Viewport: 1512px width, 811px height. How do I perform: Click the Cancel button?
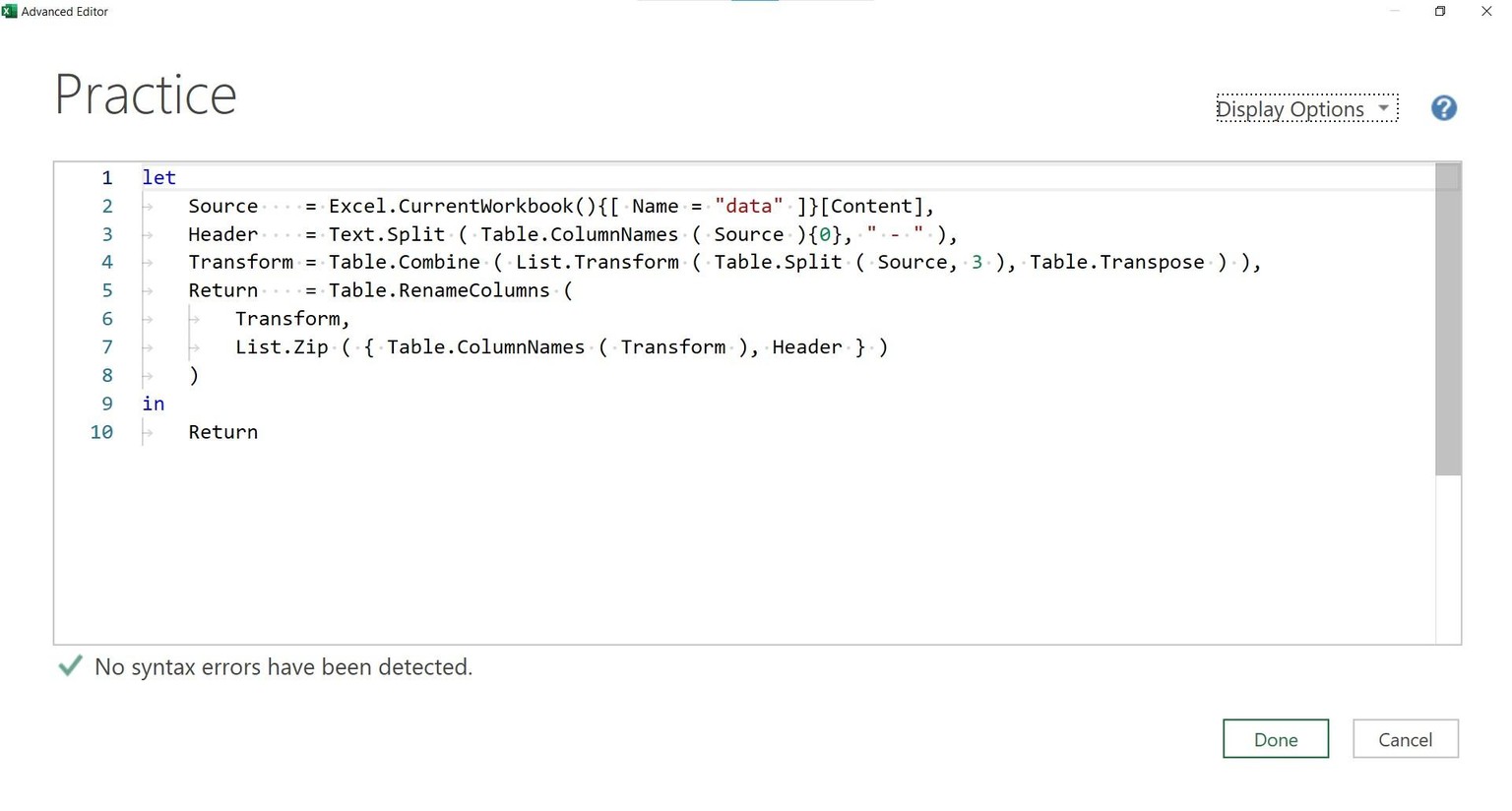[1406, 739]
